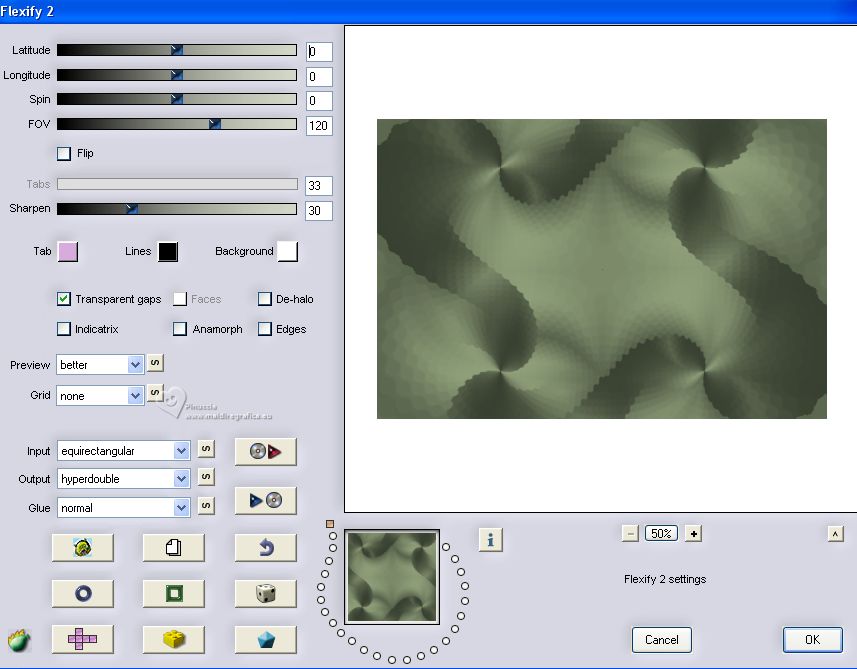This screenshot has width=857, height=669.
Task: Open the pink Tab color swatch
Action: (68, 252)
